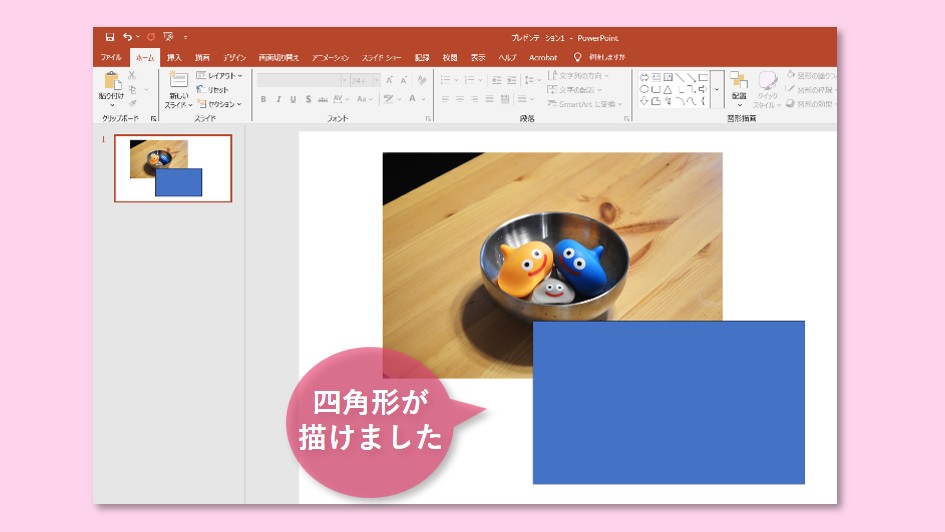Click the Save icon in quick access toolbar
Viewport: 945px width, 532px height.
pyautogui.click(x=110, y=37)
